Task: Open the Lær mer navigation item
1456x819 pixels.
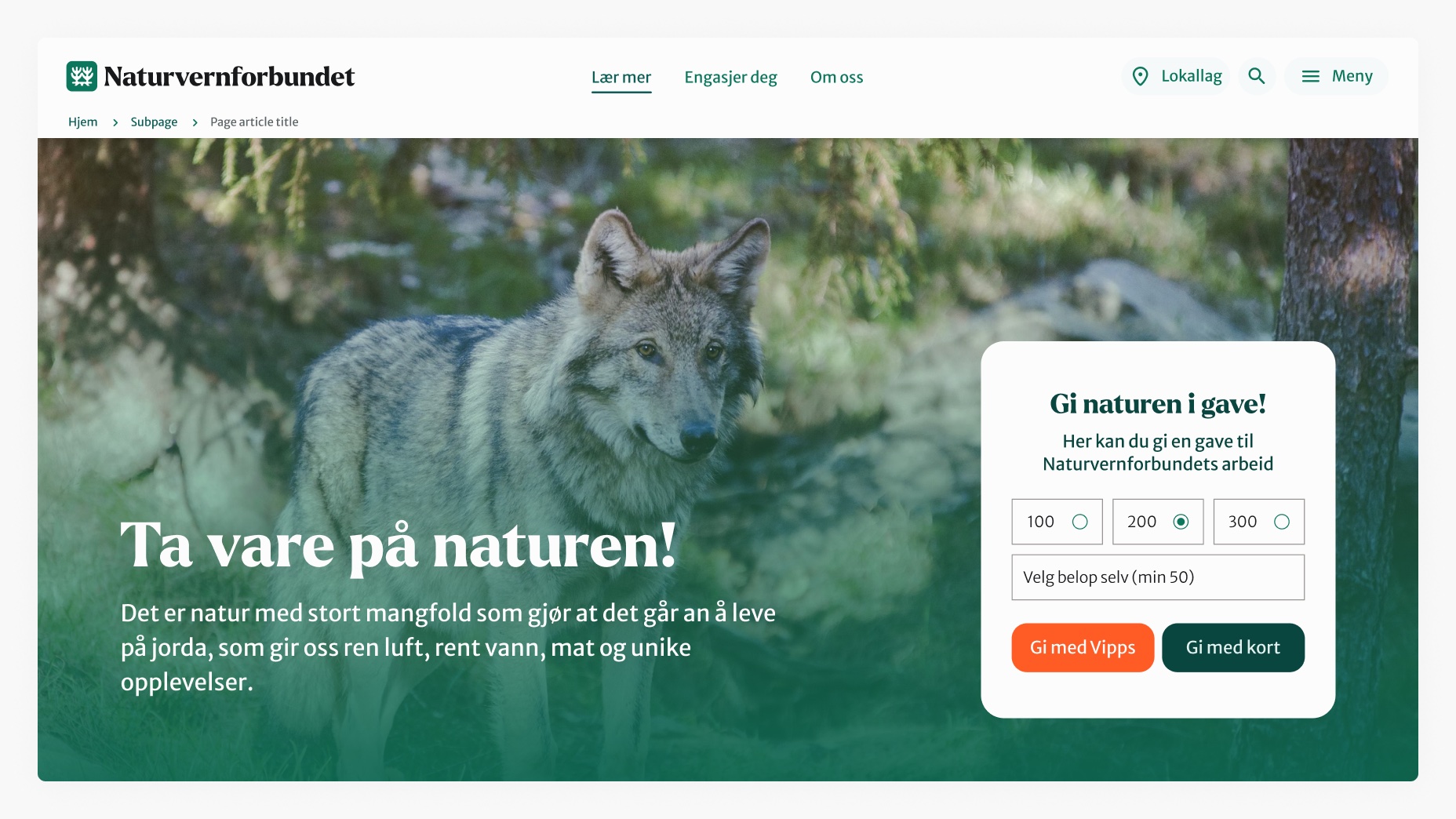Action: [621, 77]
